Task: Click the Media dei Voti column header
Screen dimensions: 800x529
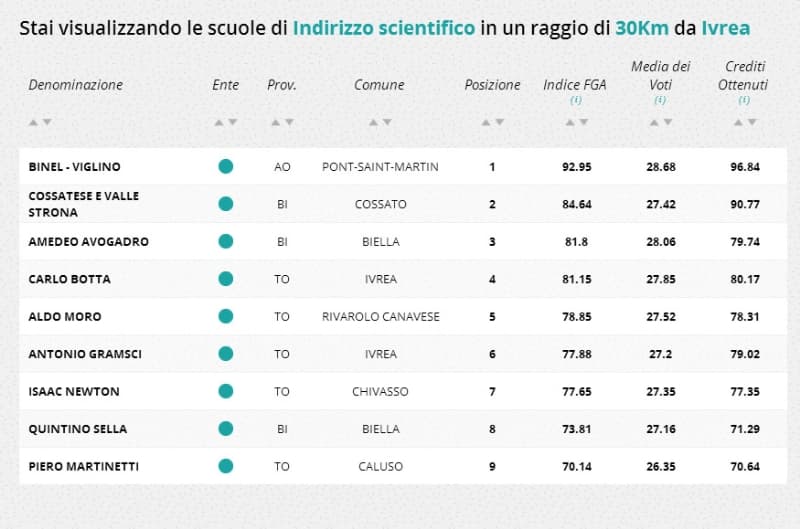Action: [x=660, y=76]
